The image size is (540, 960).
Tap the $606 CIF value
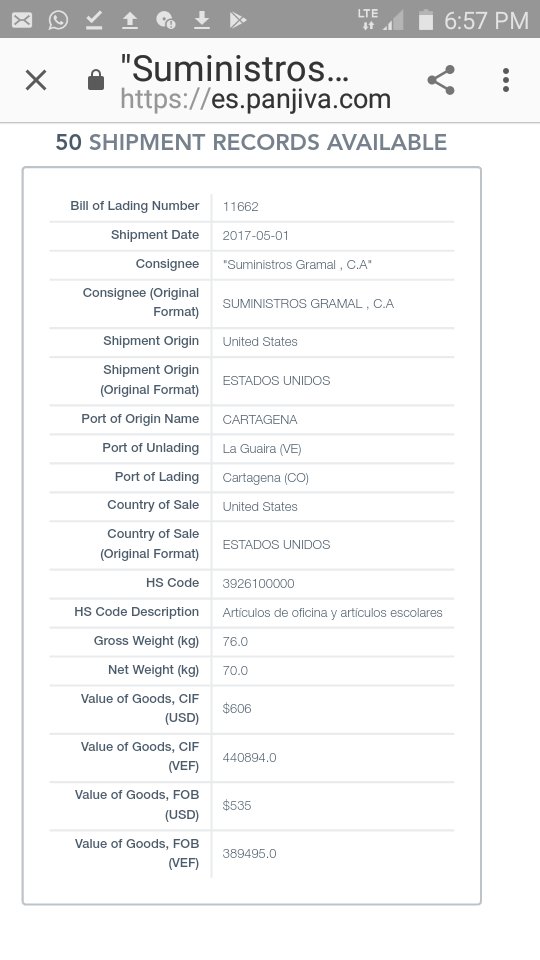pyautogui.click(x=237, y=709)
